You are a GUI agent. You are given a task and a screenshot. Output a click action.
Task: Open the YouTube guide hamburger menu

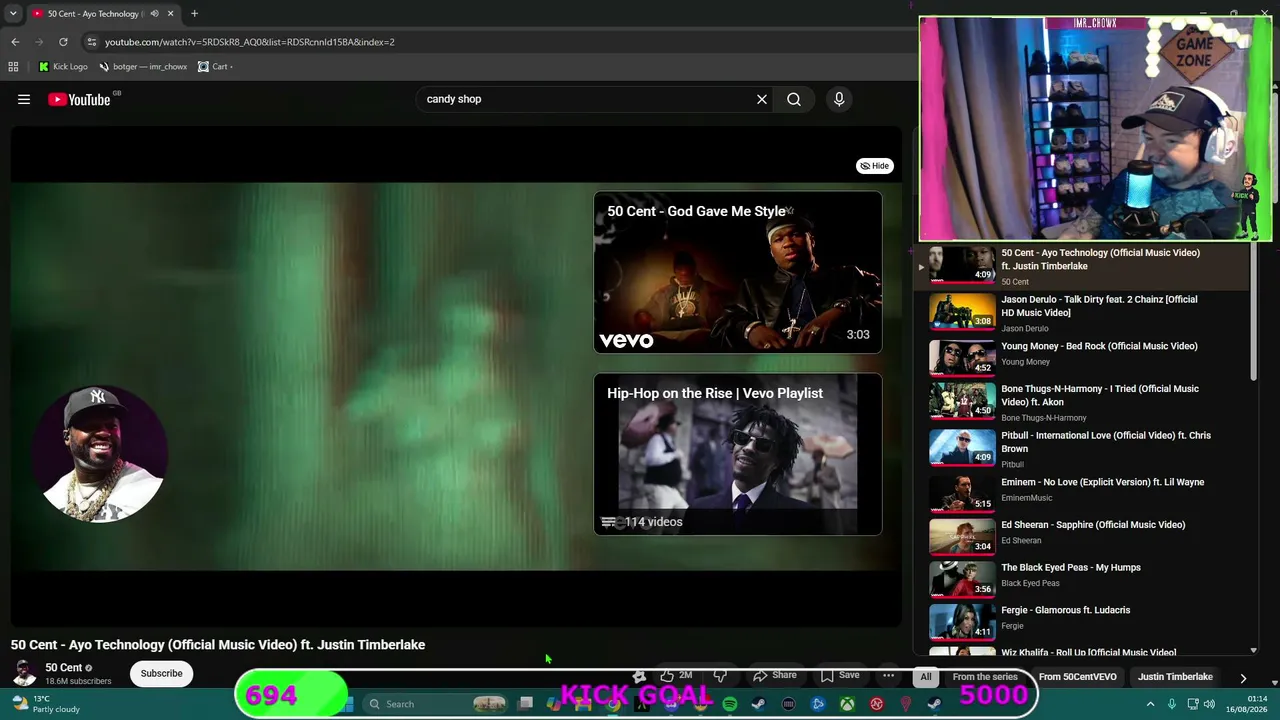24,99
